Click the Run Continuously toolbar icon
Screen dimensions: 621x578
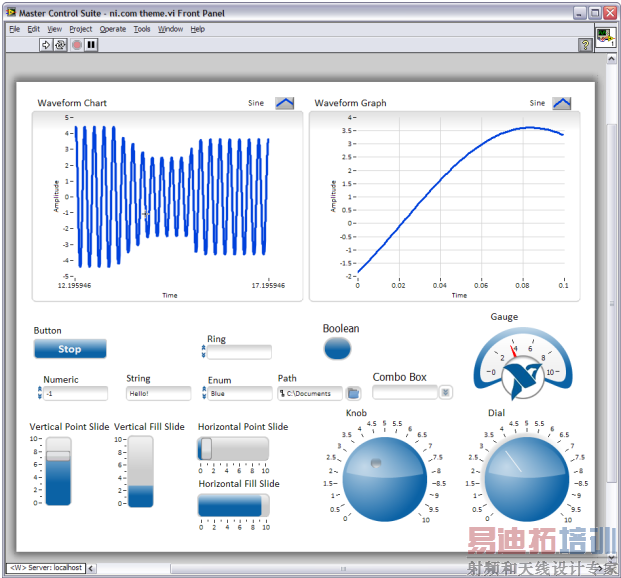click(x=60, y=45)
